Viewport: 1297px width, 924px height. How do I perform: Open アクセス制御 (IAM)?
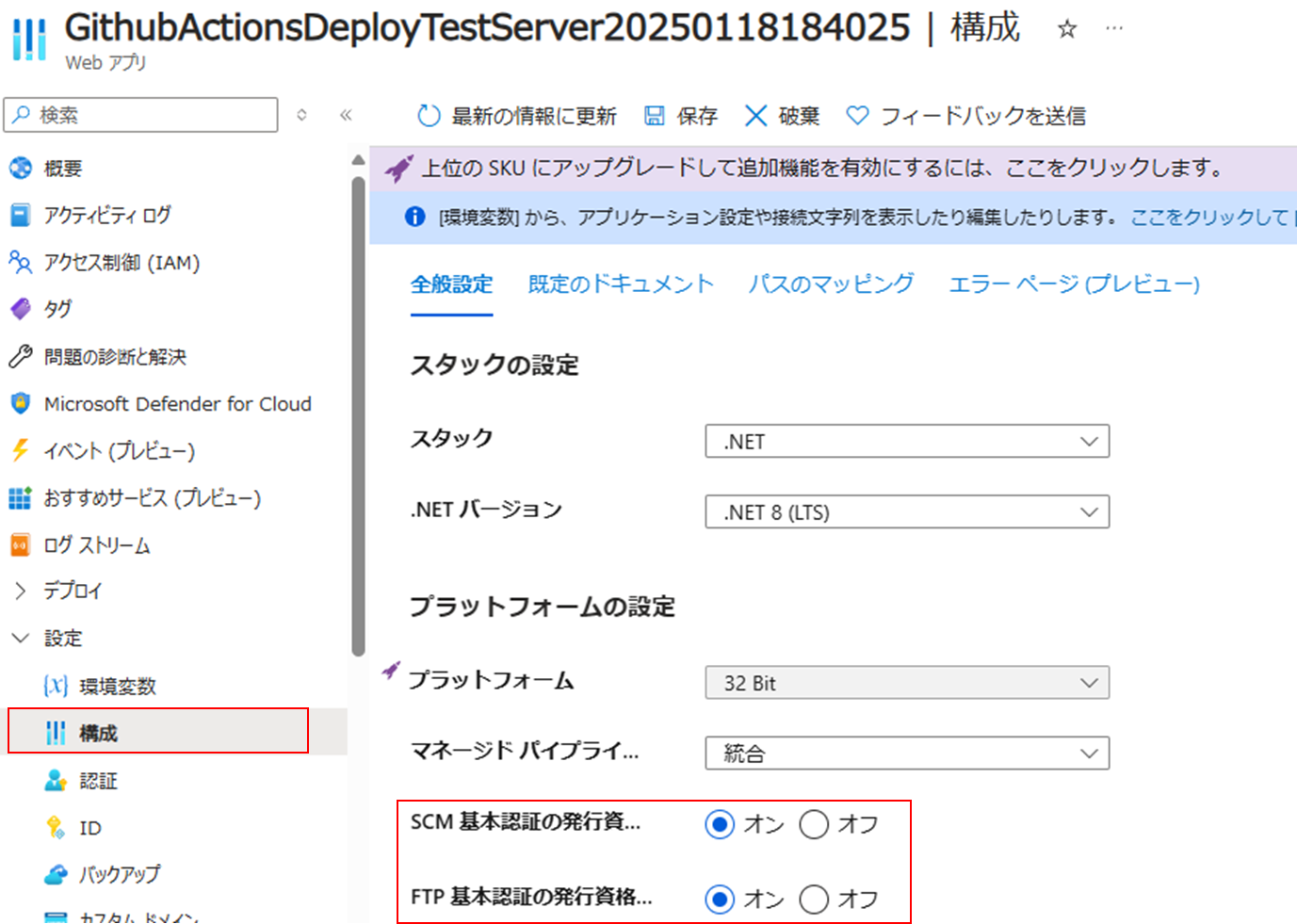click(122, 263)
